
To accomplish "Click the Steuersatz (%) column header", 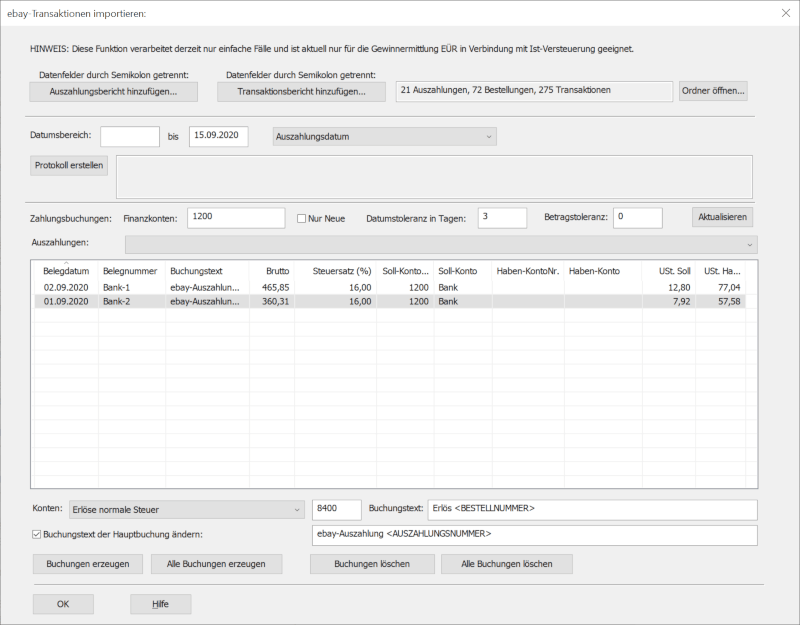I will [x=336, y=271].
